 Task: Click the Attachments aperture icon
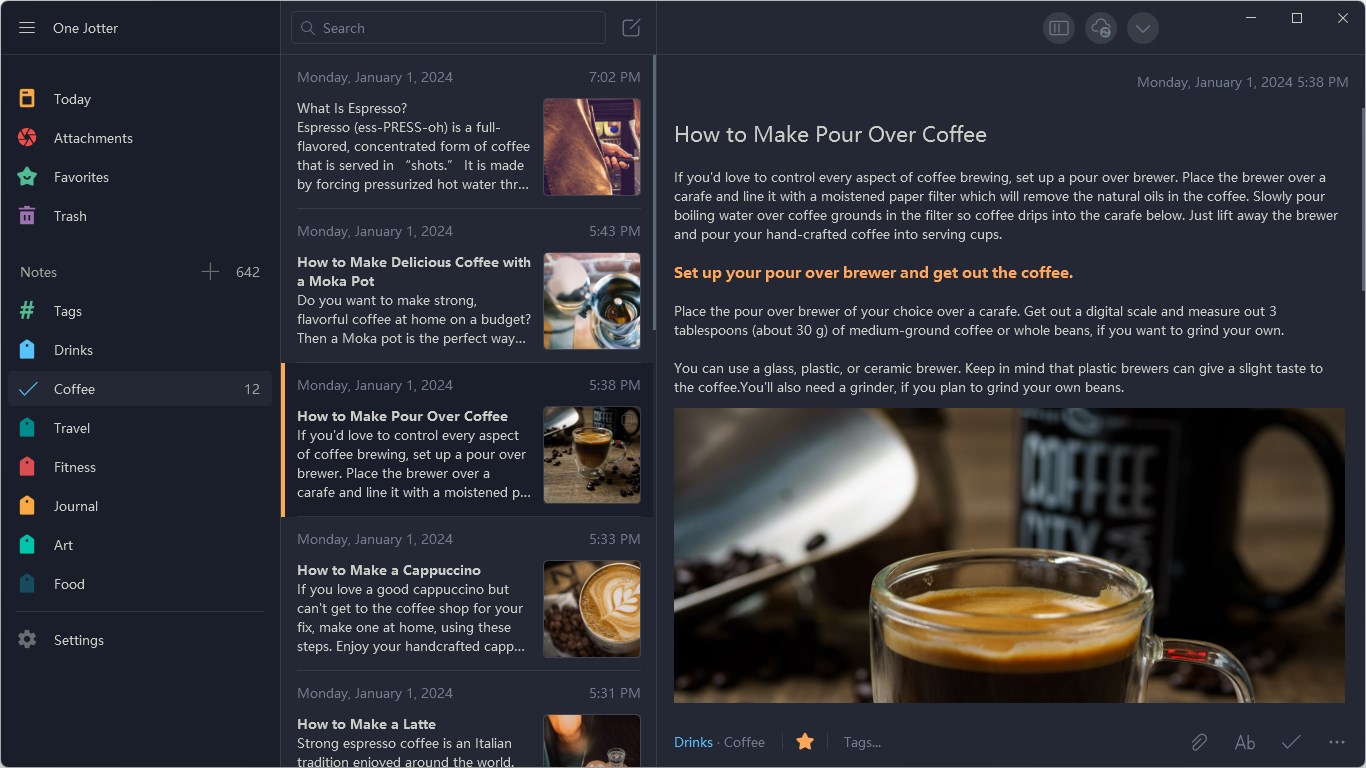click(27, 137)
